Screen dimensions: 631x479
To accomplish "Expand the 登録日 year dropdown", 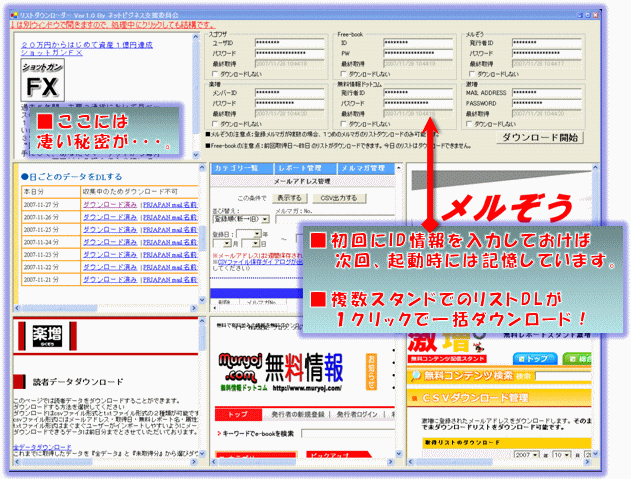I will (x=249, y=234).
